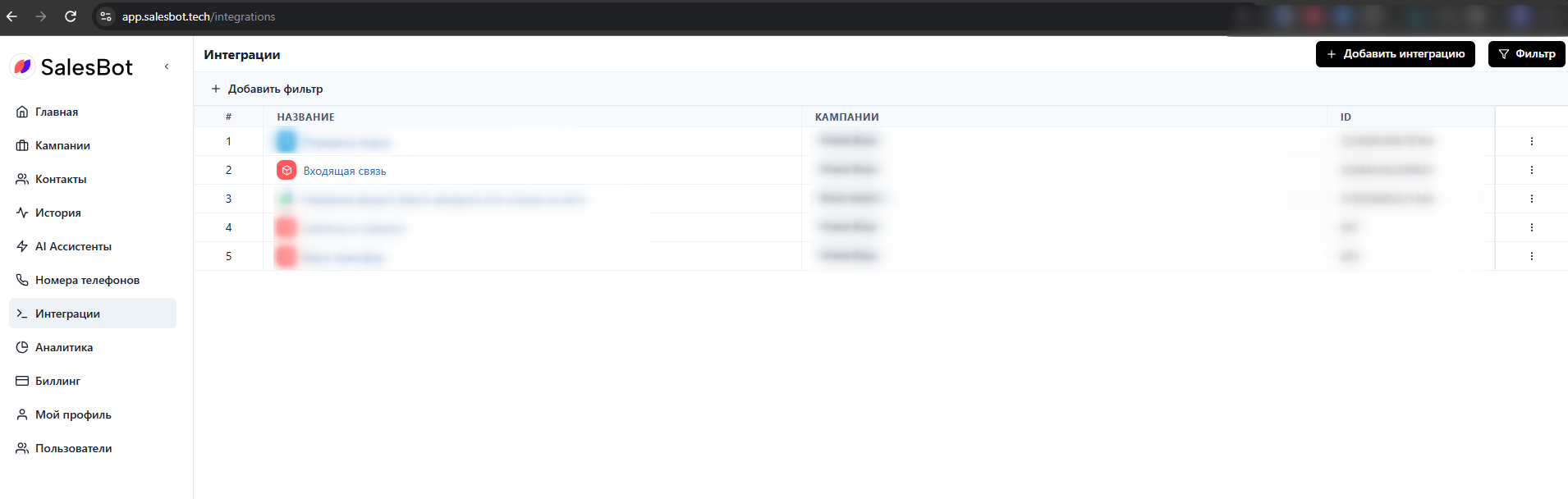Click the Контакты people icon
The image size is (1568, 499).
tap(22, 179)
